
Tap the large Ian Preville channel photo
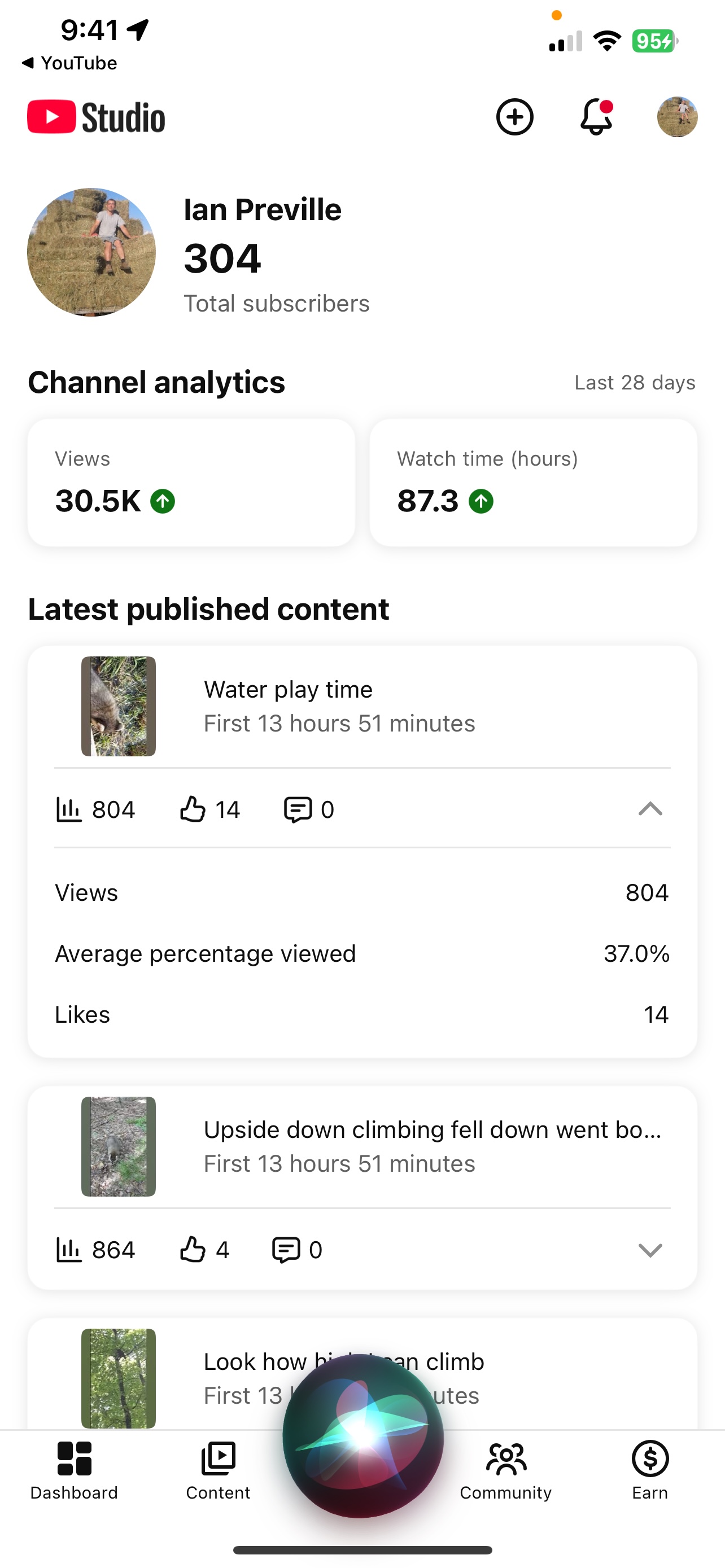91,252
